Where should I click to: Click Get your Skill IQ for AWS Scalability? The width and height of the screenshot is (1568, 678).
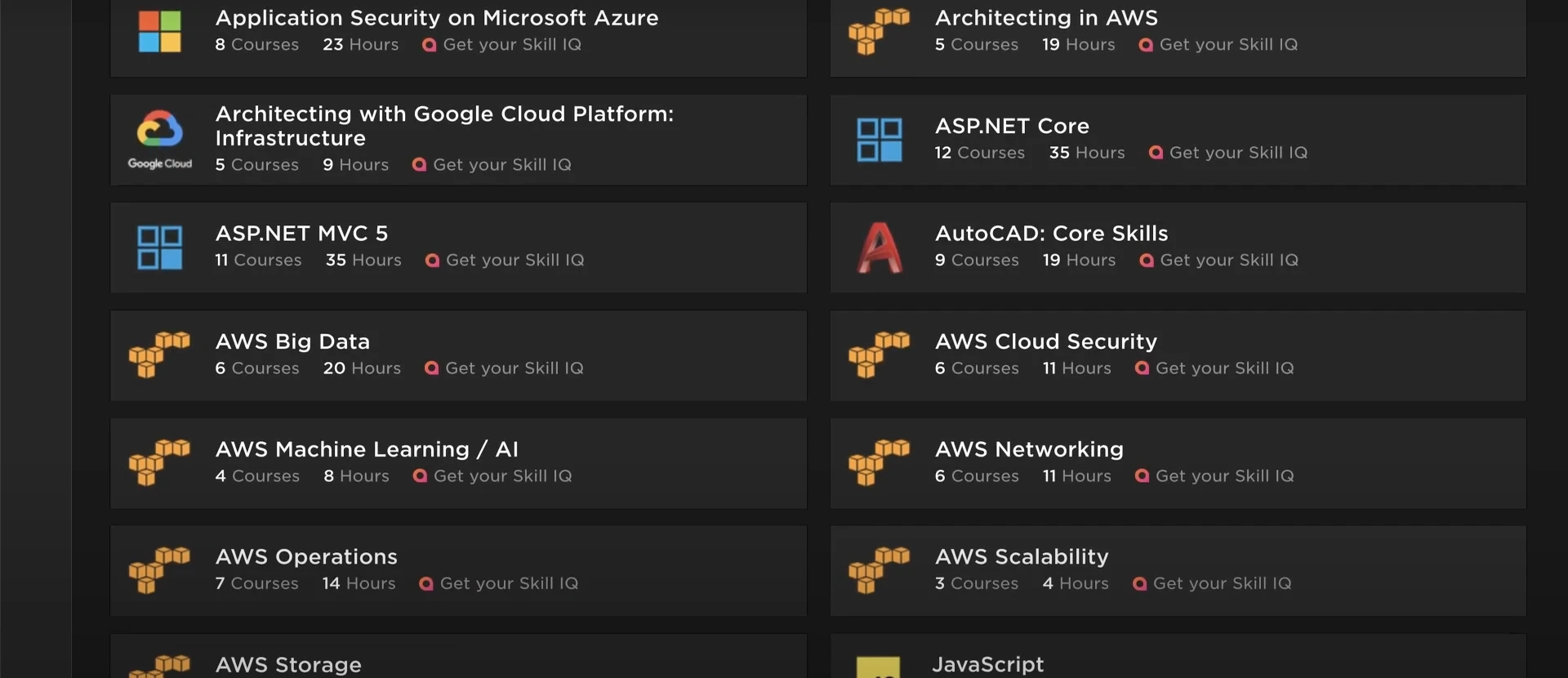pyautogui.click(x=1223, y=584)
